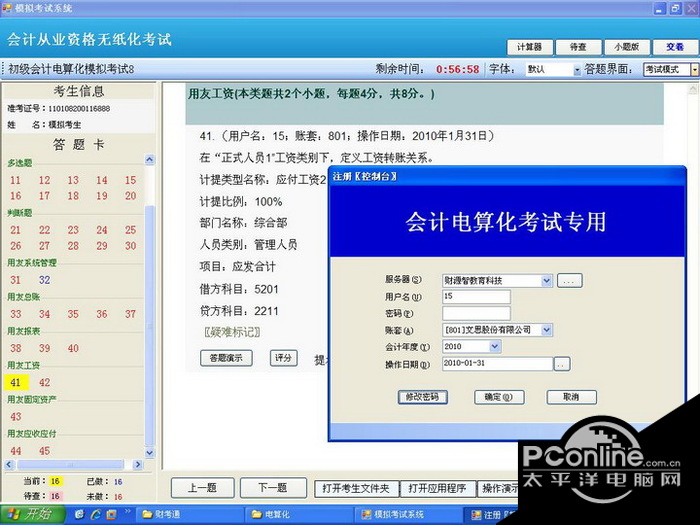Select question 13 under 多选题
Viewport: 700px width, 525px height.
(x=73, y=180)
